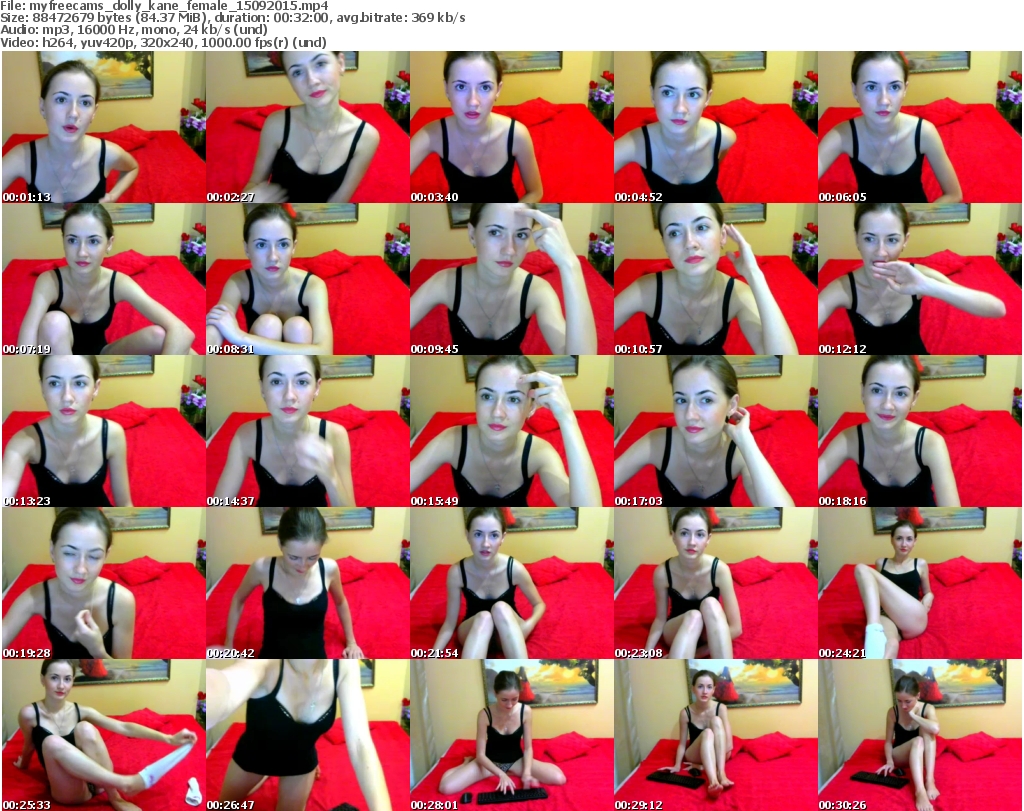This screenshot has height=811, width=1024.
Task: Click the frame marked 00:19:28
Action: point(104,583)
